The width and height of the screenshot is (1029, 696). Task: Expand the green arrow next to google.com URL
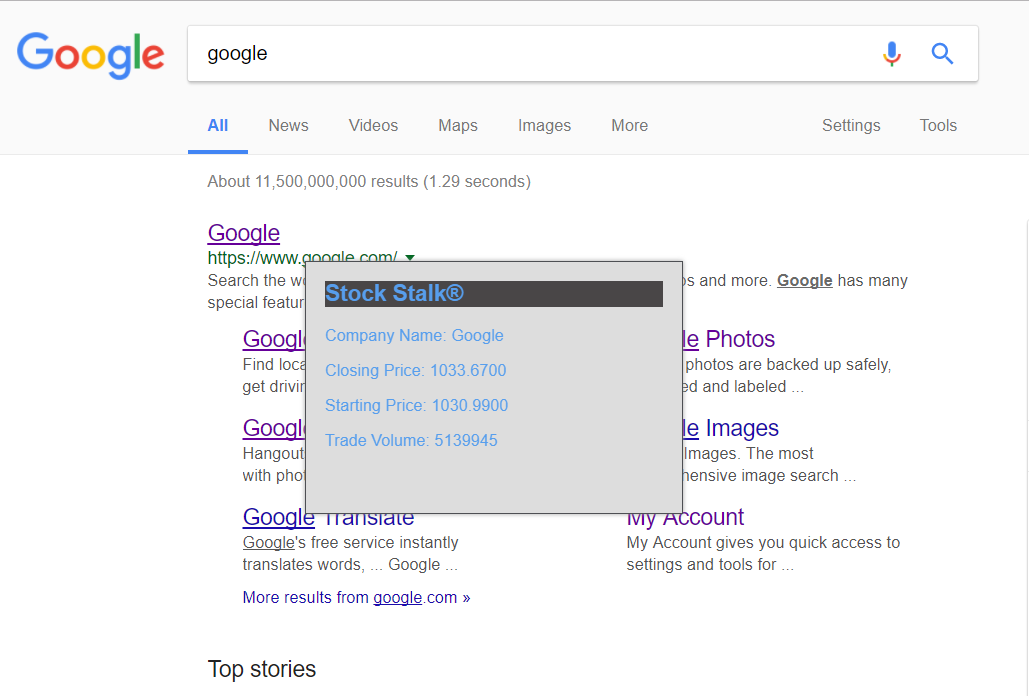tap(410, 258)
